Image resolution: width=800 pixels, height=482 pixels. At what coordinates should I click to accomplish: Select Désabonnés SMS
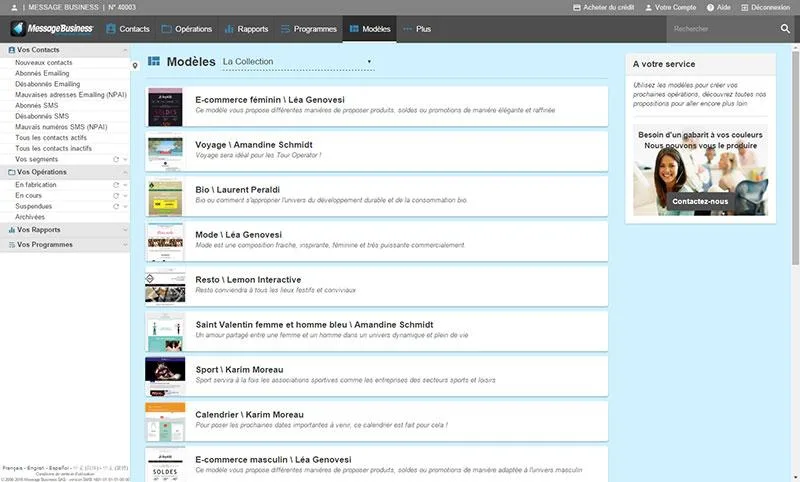[x=42, y=116]
